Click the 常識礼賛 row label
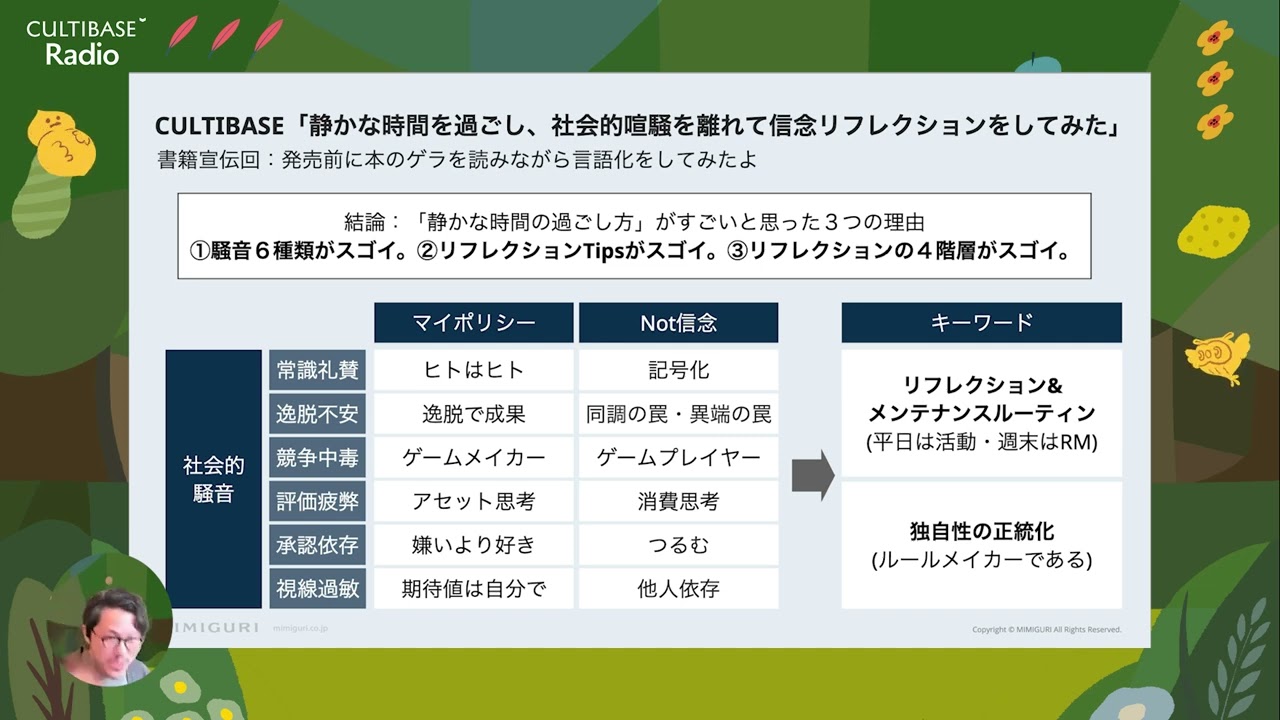Image resolution: width=1280 pixels, height=720 pixels. point(318,370)
